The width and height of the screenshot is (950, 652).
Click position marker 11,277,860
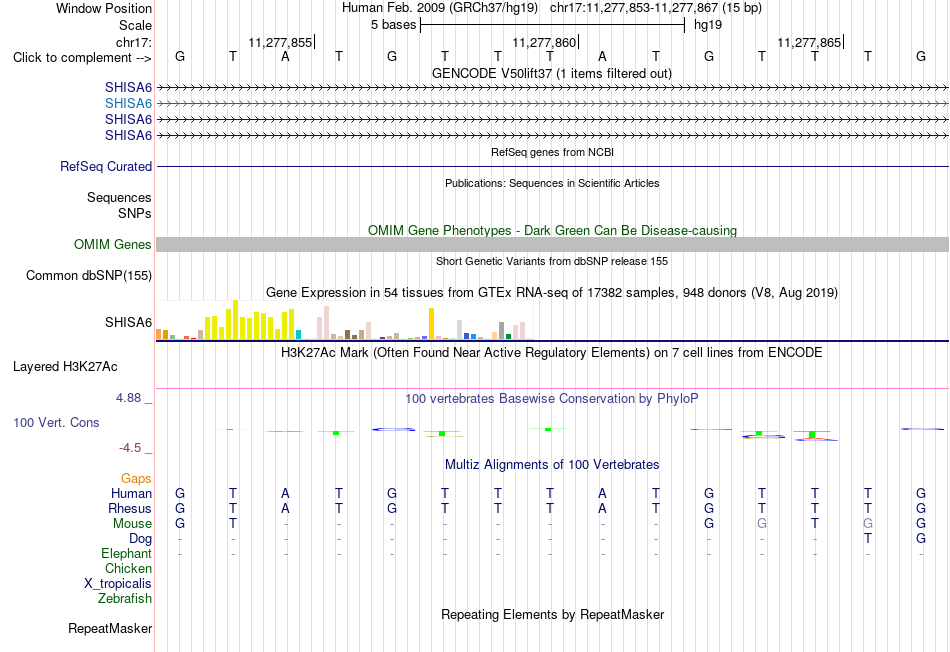pos(544,42)
